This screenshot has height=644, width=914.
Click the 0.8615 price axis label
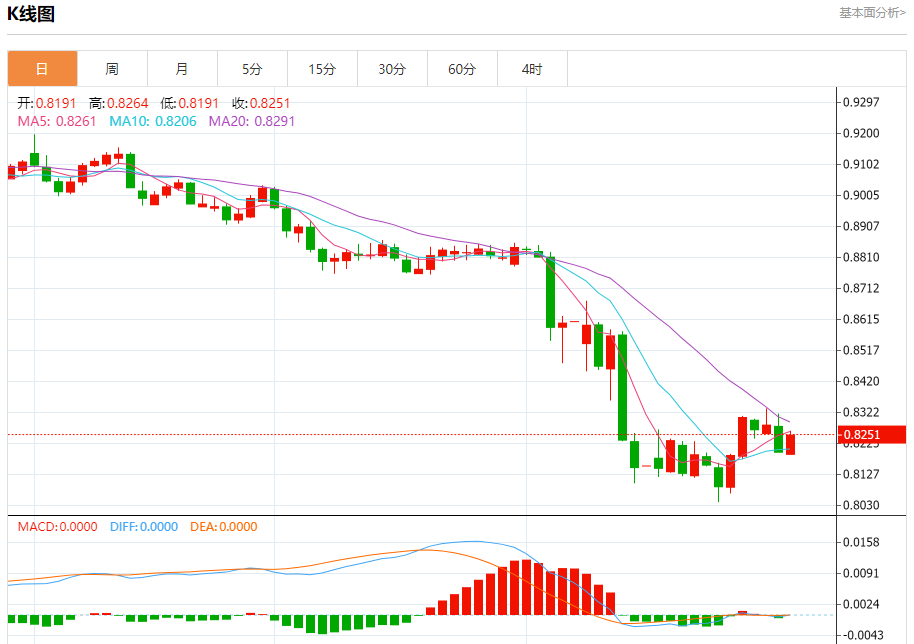pyautogui.click(x=861, y=319)
